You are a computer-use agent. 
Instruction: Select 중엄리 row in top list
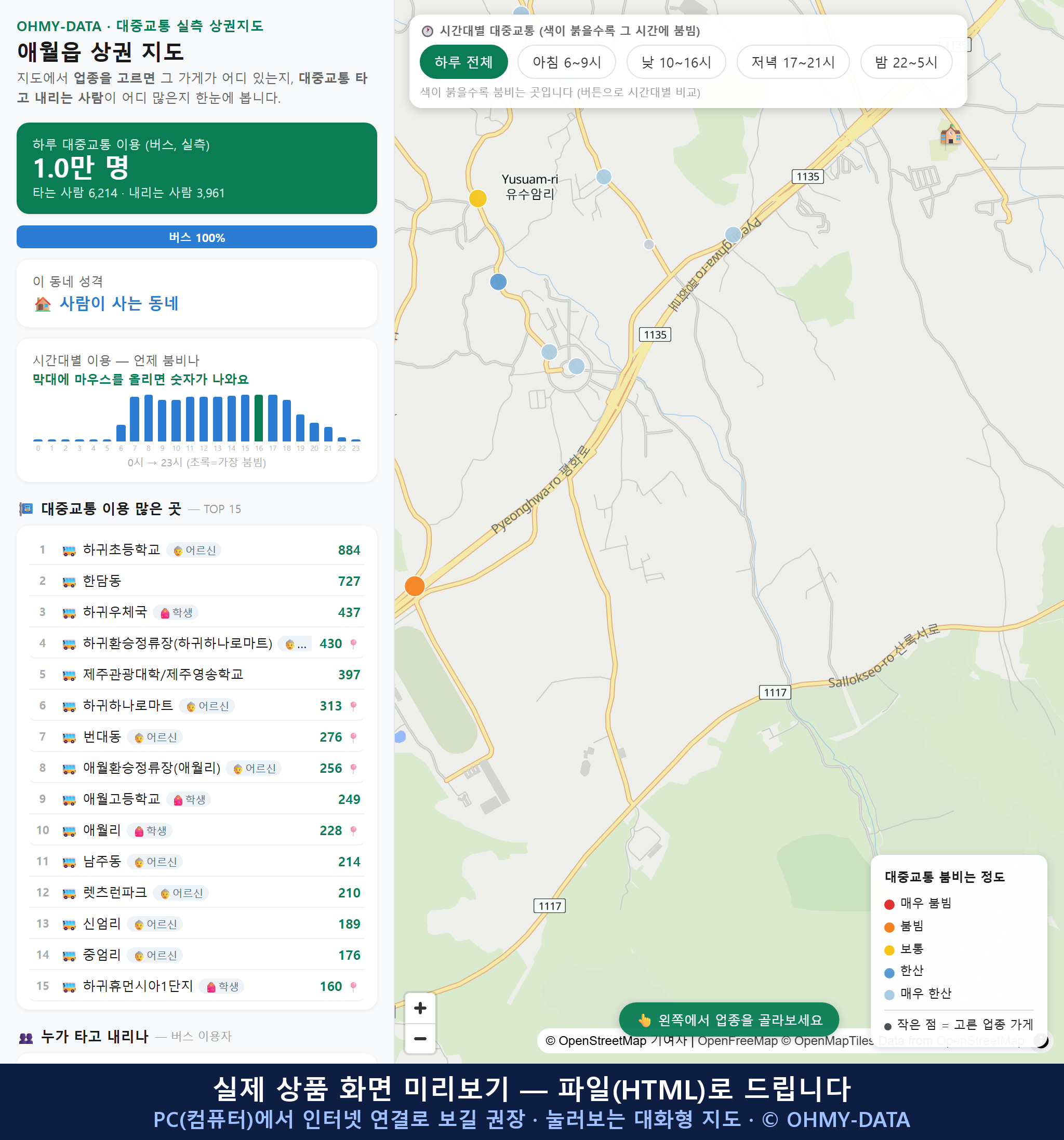(197, 955)
